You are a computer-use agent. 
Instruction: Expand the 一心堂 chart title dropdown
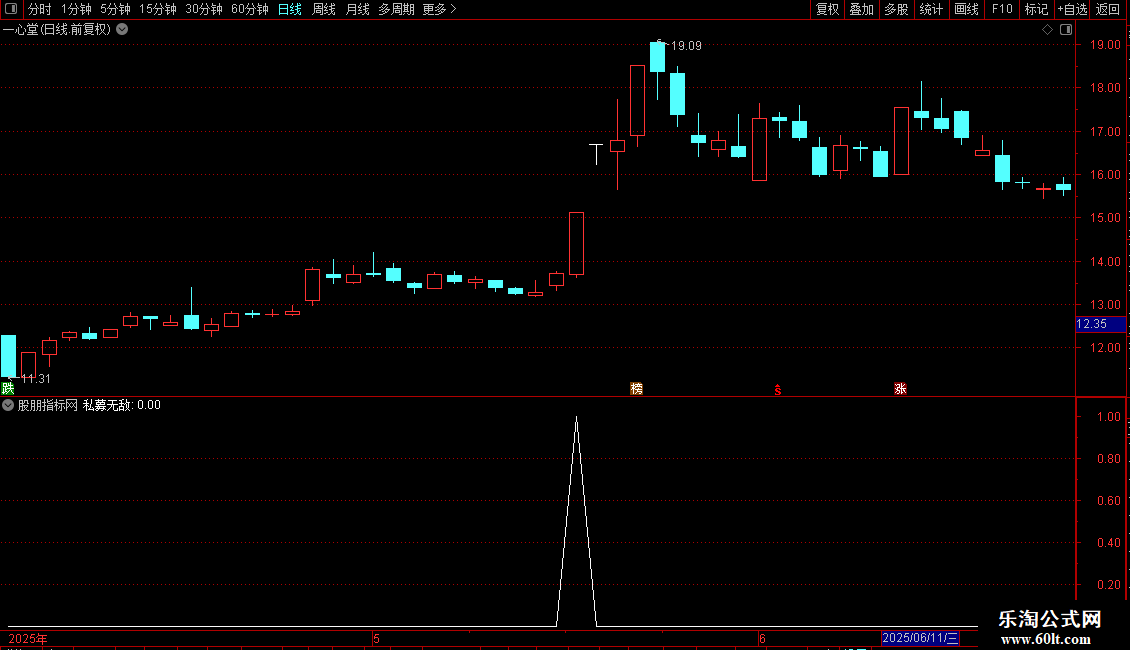[123, 30]
